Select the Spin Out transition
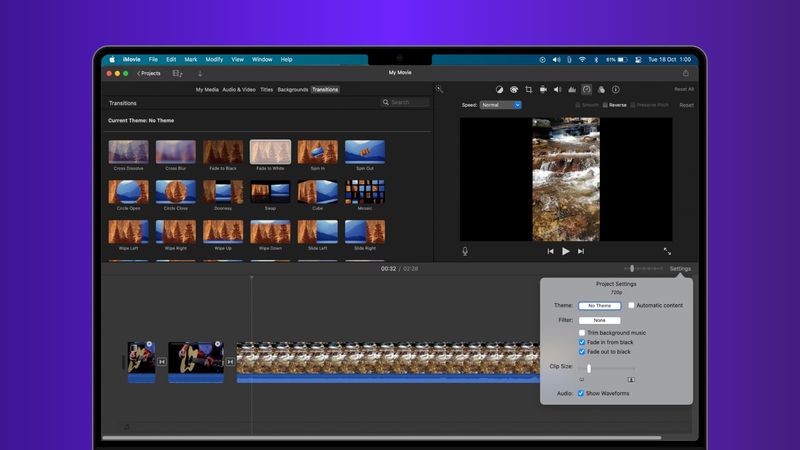 click(x=365, y=152)
